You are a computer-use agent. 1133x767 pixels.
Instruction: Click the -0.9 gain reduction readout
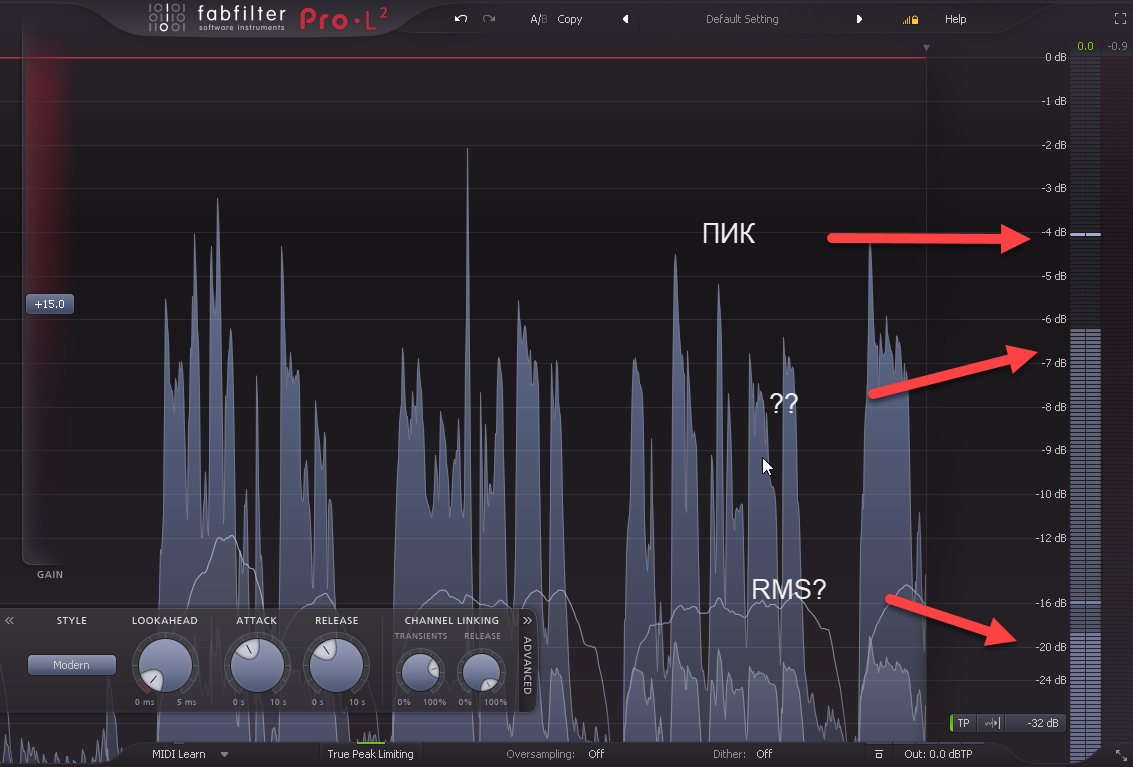tap(1117, 46)
